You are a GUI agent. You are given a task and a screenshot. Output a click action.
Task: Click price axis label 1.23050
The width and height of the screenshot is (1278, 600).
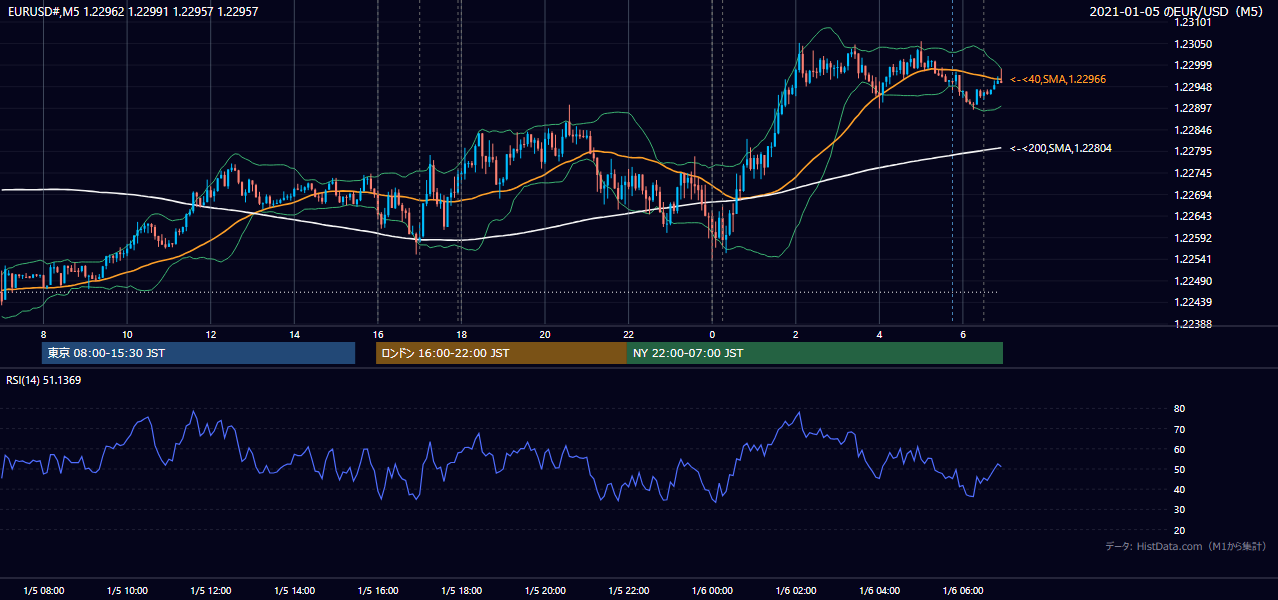[1192, 44]
